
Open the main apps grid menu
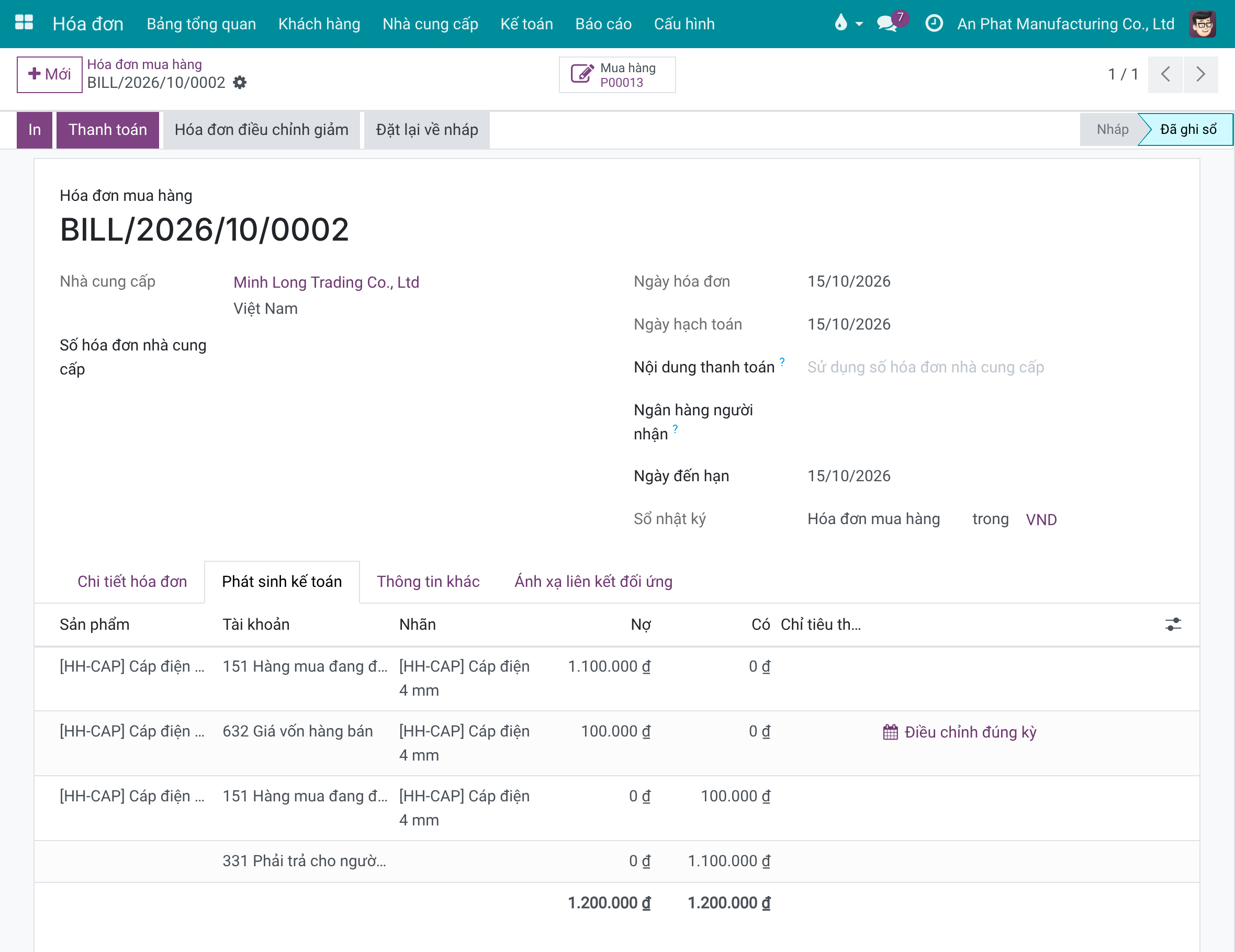click(x=24, y=23)
